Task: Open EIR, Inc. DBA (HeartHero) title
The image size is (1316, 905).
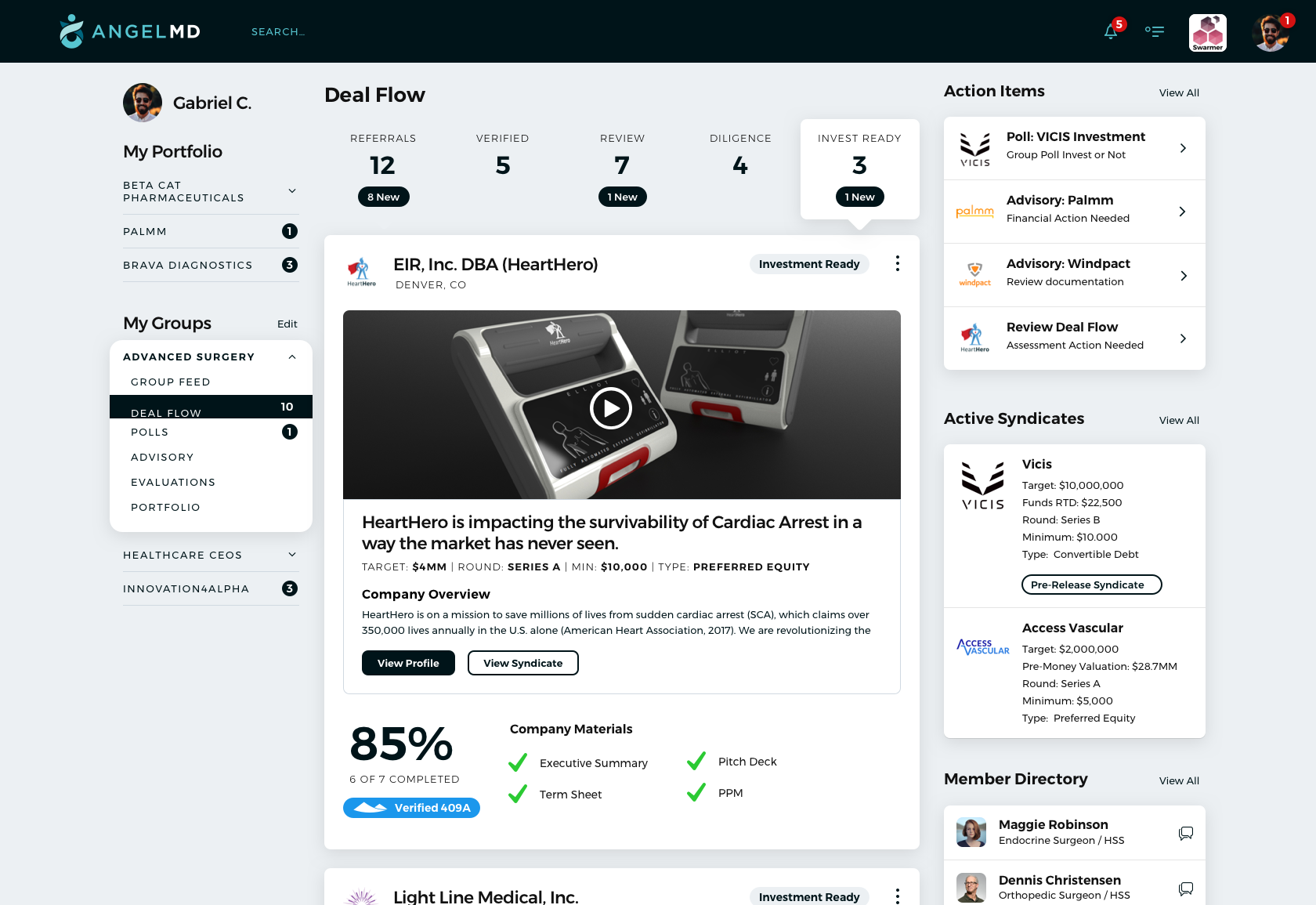Action: [x=496, y=264]
